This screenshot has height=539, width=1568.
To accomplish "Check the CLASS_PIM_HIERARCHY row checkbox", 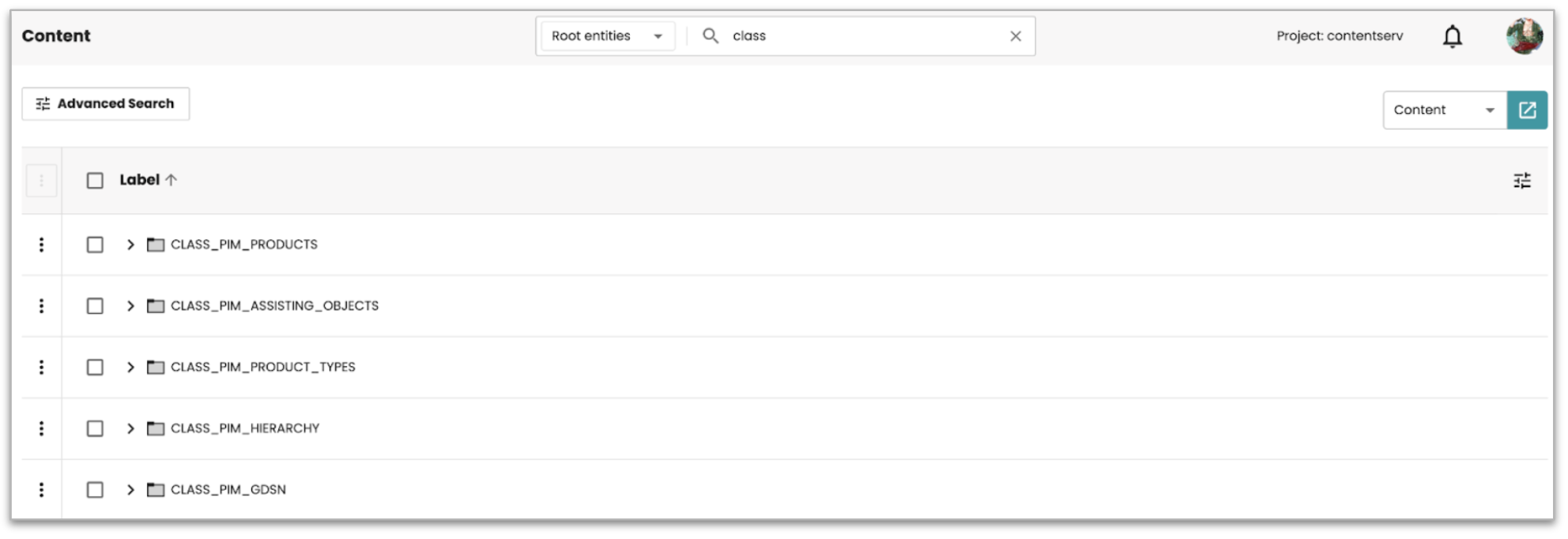I will [94, 428].
